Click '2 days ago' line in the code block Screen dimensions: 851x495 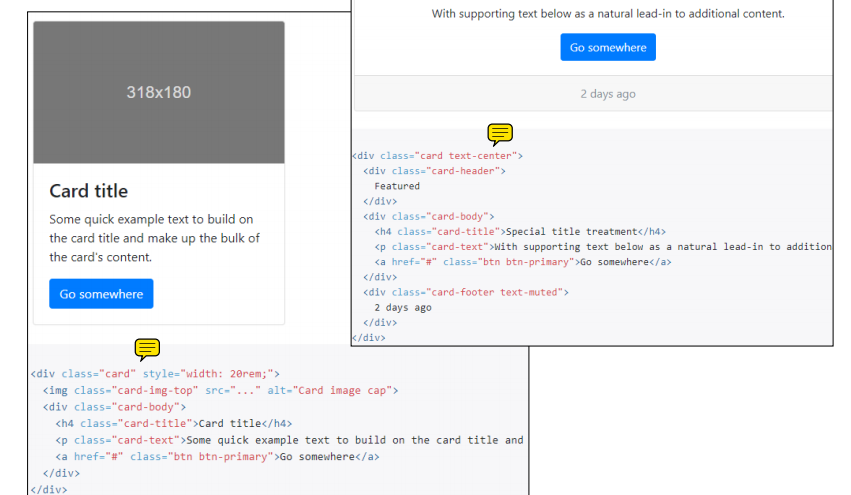[403, 308]
